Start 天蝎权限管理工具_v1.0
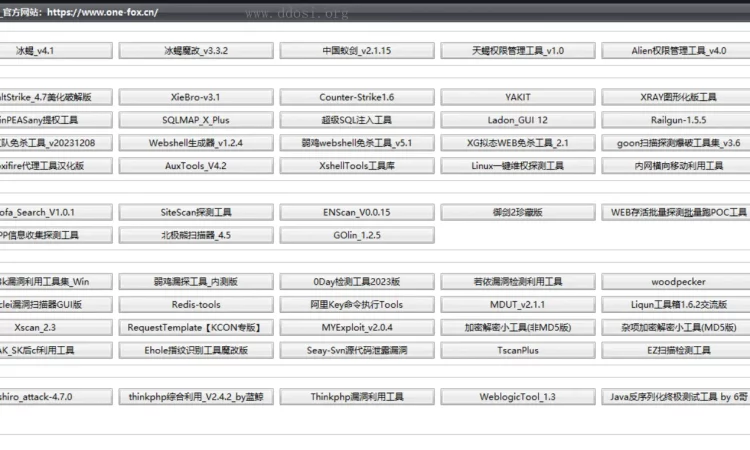 pos(518,51)
